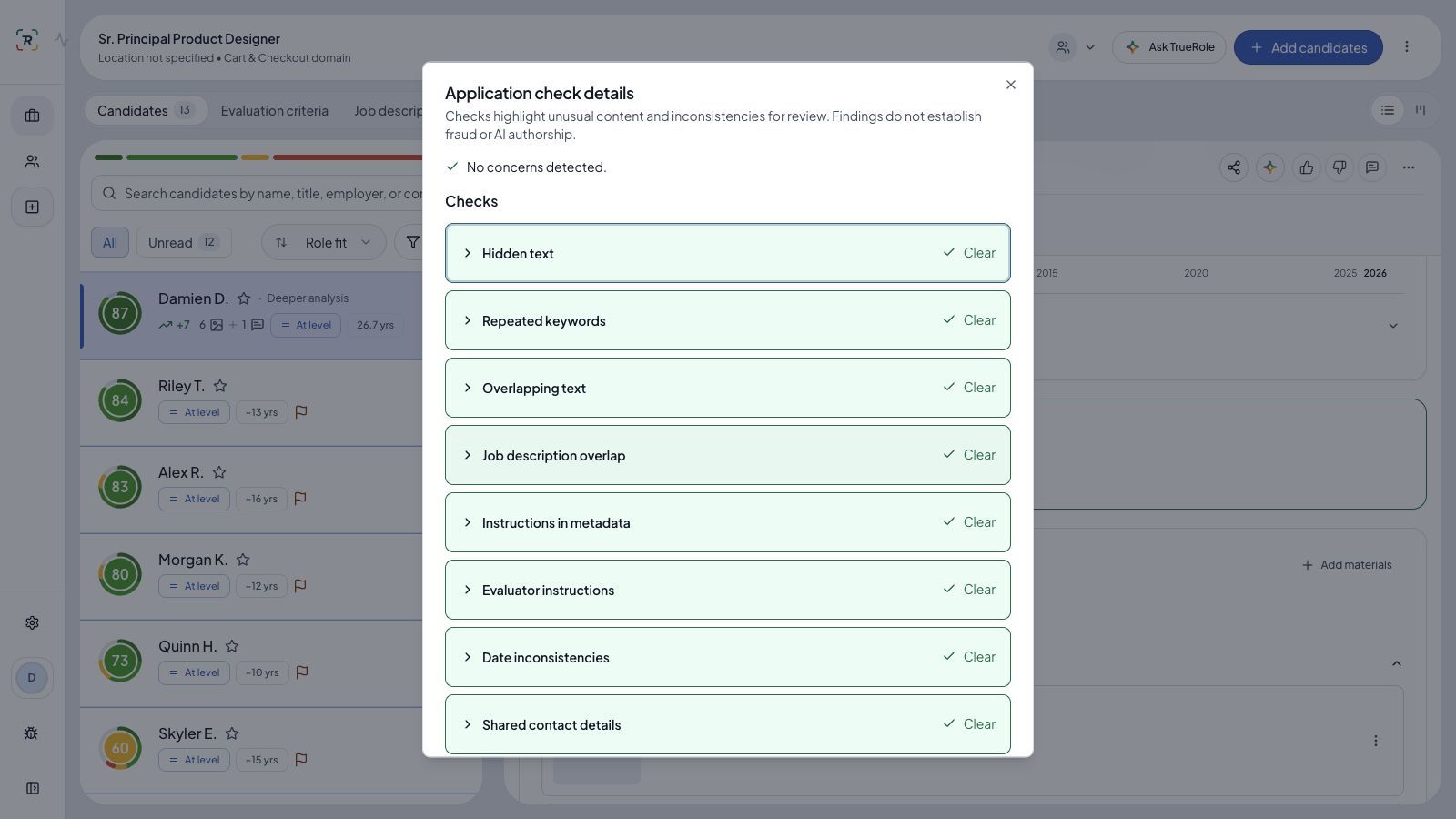This screenshot has height=819, width=1456.
Task: Open the bug report icon
Action: click(32, 733)
